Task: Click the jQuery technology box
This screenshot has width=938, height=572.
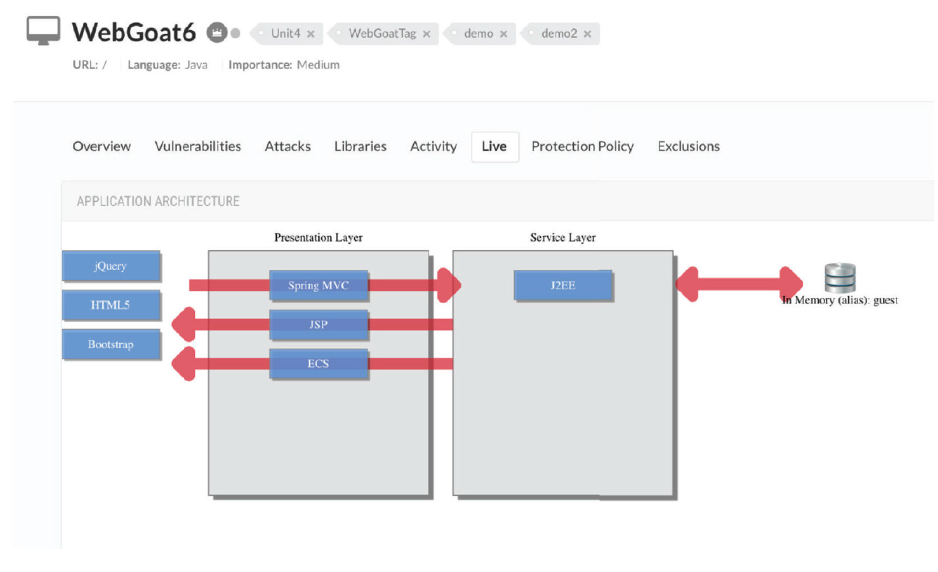Action: (110, 266)
